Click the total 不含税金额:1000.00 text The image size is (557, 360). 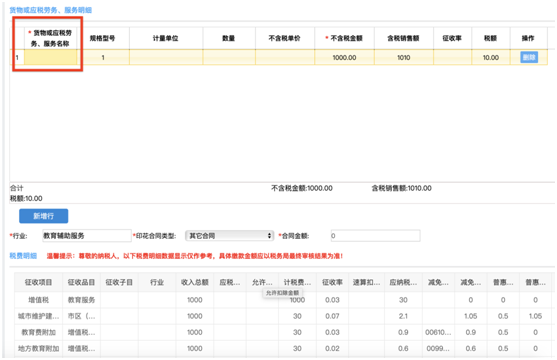(302, 188)
